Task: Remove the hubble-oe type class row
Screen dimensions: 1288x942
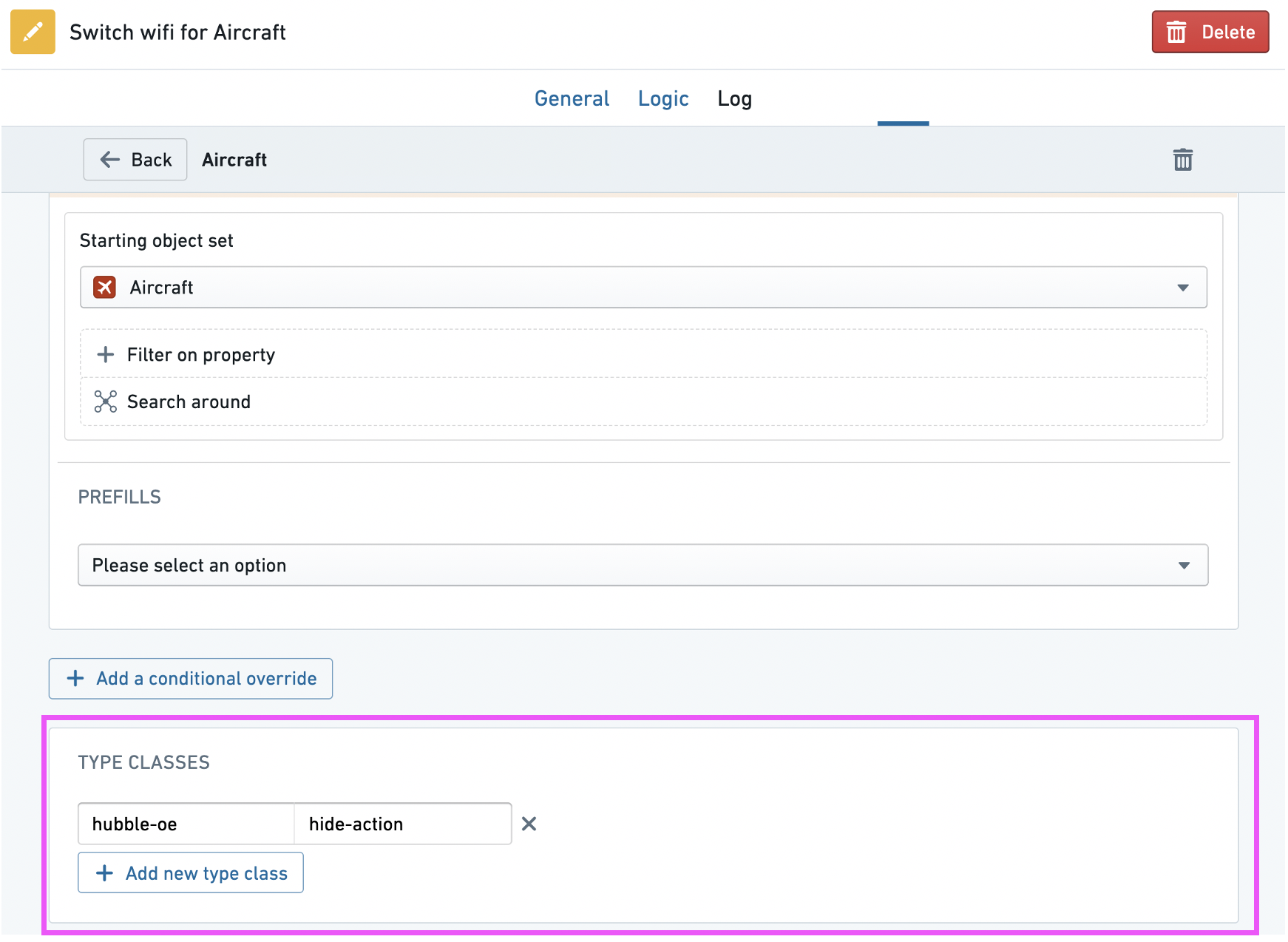Action: 529,824
